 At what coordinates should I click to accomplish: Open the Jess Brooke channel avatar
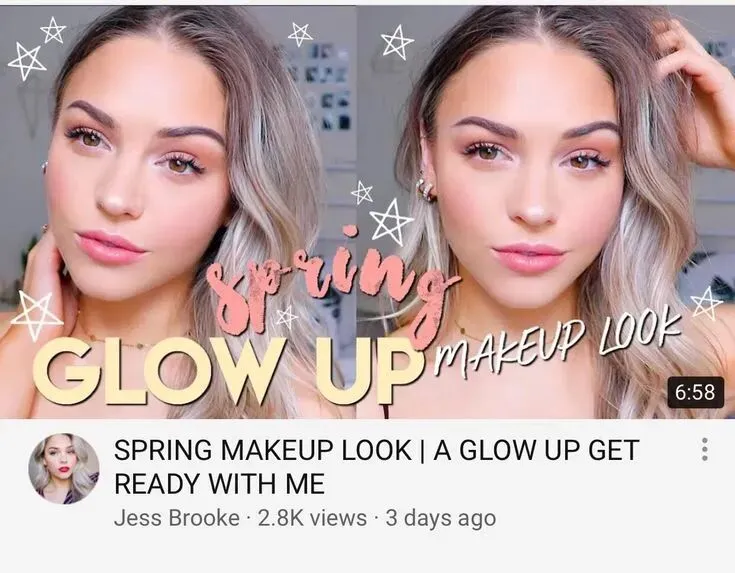pos(64,468)
